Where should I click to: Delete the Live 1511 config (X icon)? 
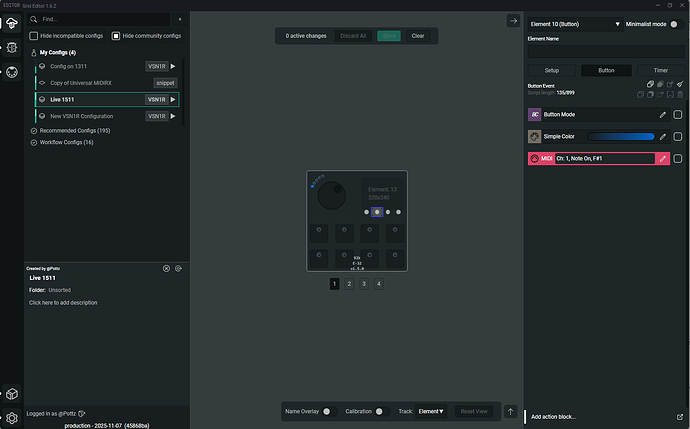[x=166, y=268]
